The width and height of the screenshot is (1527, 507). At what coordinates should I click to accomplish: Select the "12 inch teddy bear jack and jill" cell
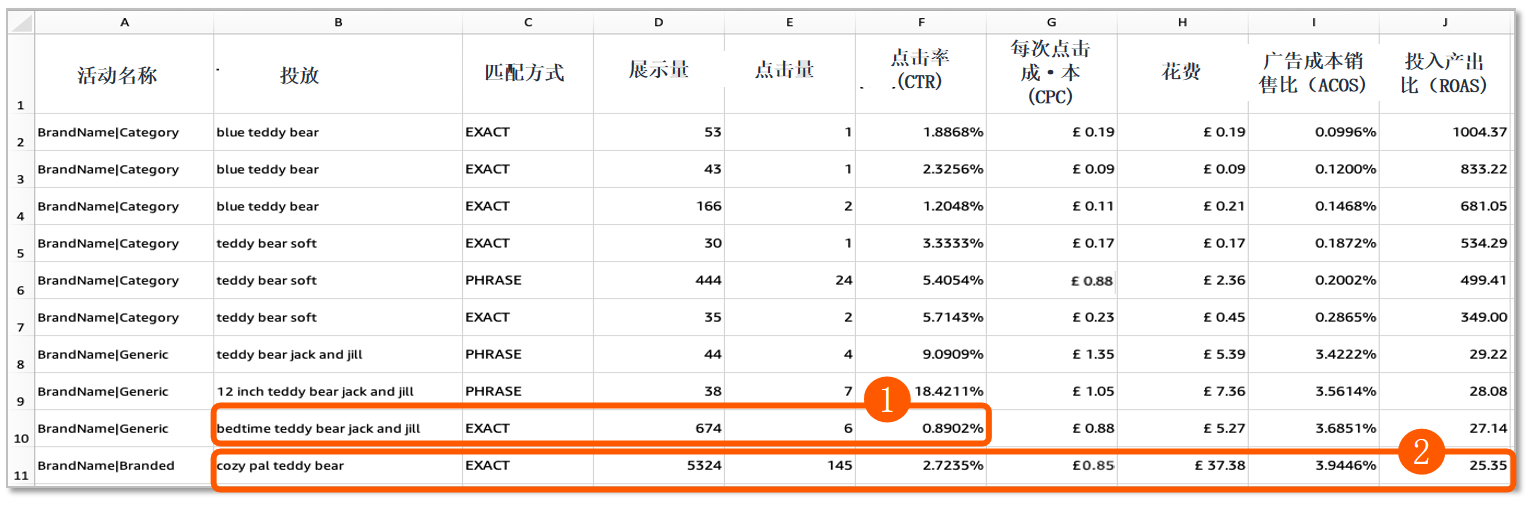point(315,391)
